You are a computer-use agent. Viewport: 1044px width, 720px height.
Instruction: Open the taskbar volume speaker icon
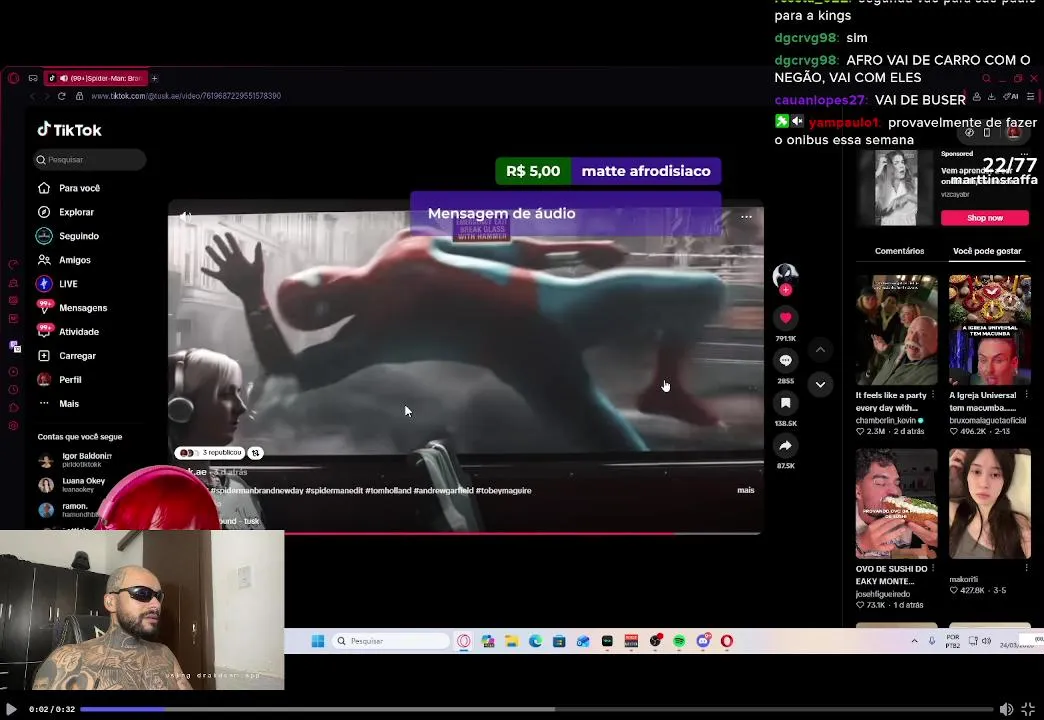point(986,641)
